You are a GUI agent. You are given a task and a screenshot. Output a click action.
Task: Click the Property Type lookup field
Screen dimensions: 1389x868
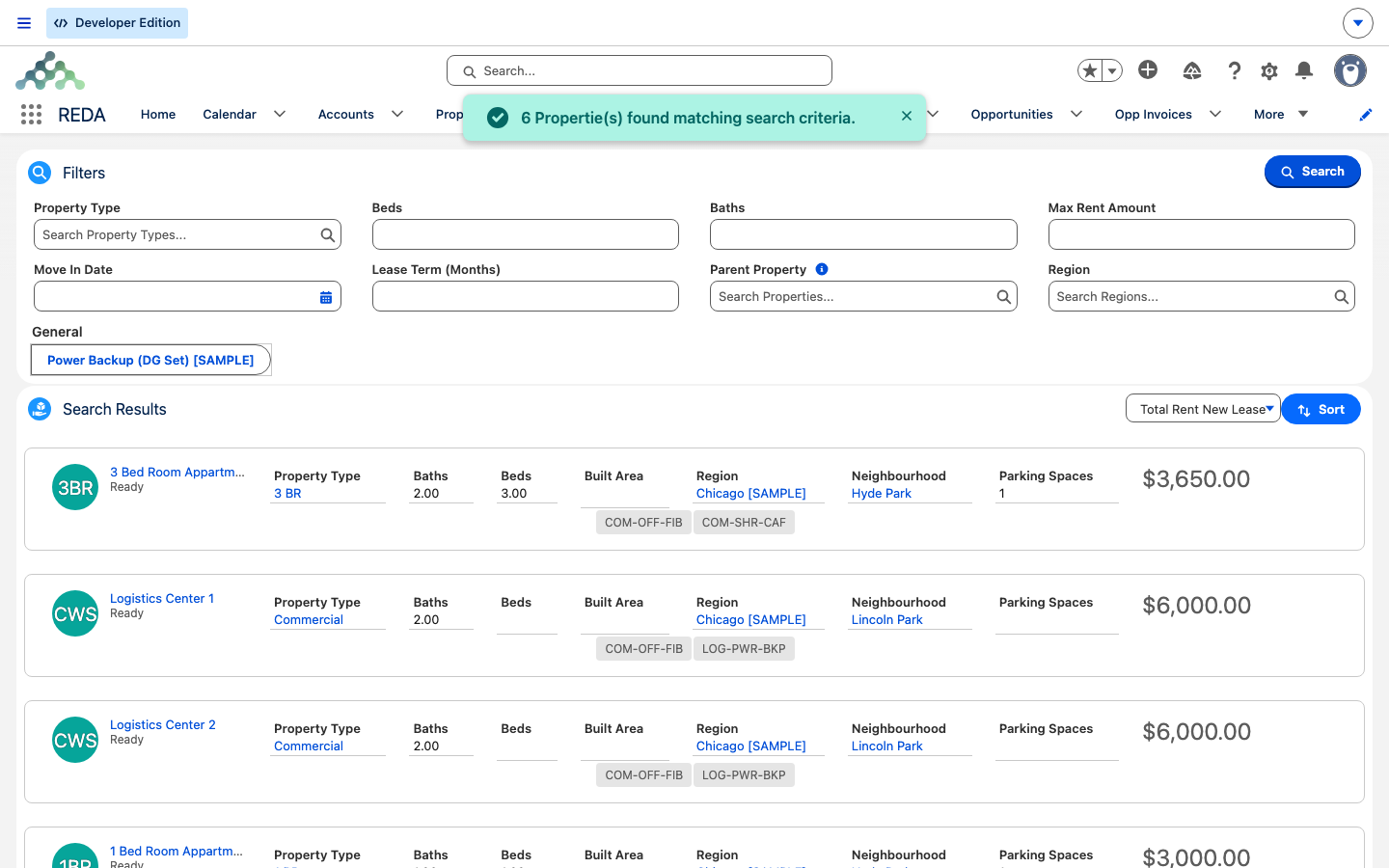click(x=187, y=234)
